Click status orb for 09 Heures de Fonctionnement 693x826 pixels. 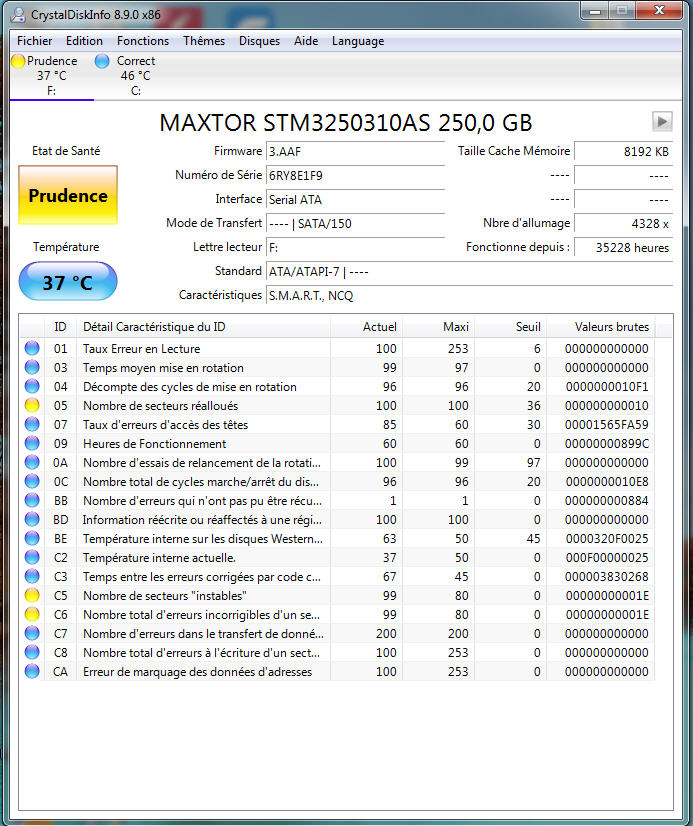(x=32, y=443)
